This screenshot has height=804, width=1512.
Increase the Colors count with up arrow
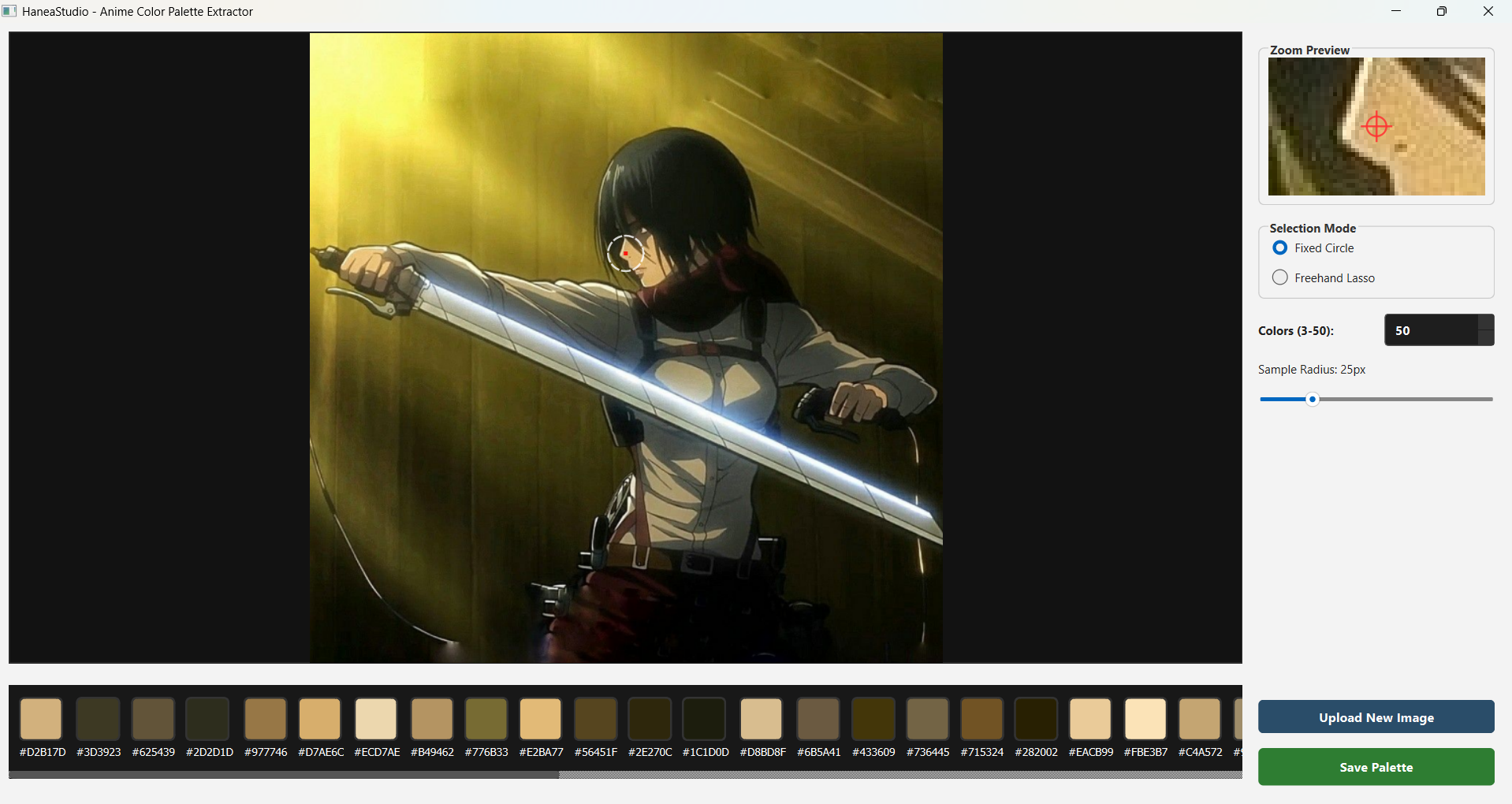point(1486,322)
